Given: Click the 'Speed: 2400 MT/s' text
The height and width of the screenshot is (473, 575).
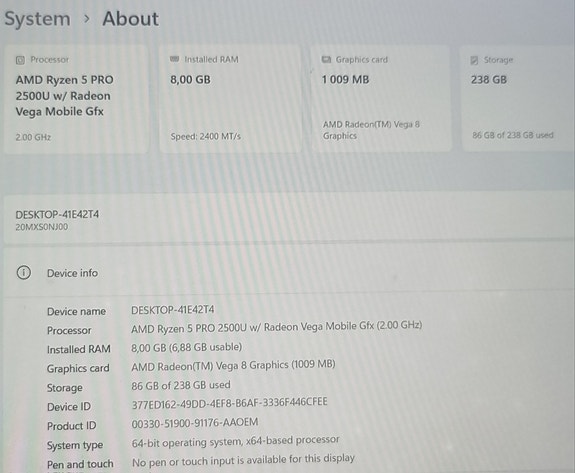Looking at the screenshot, I should 206,136.
